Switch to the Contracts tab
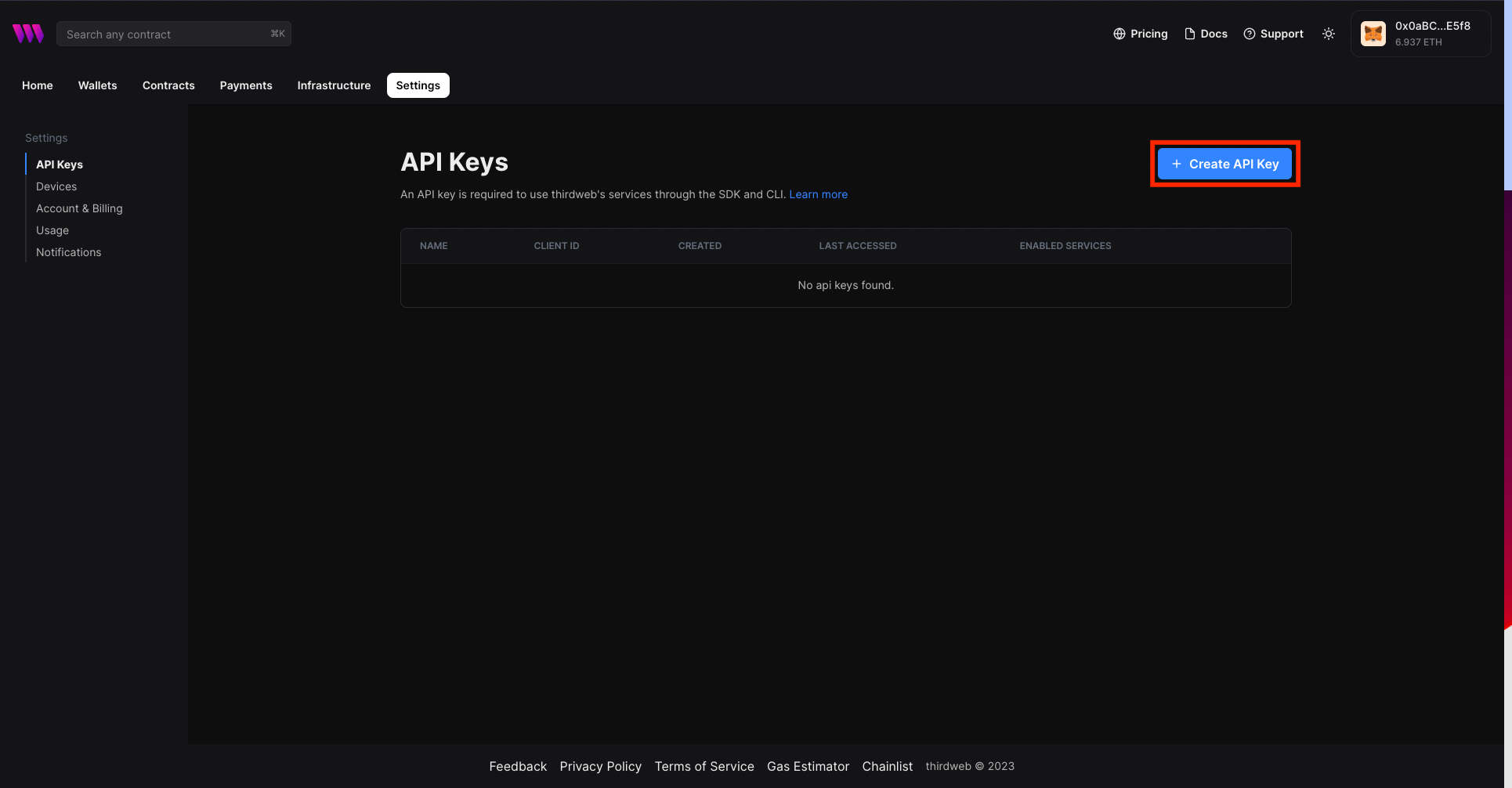Image resolution: width=1512 pixels, height=788 pixels. pyautogui.click(x=168, y=85)
